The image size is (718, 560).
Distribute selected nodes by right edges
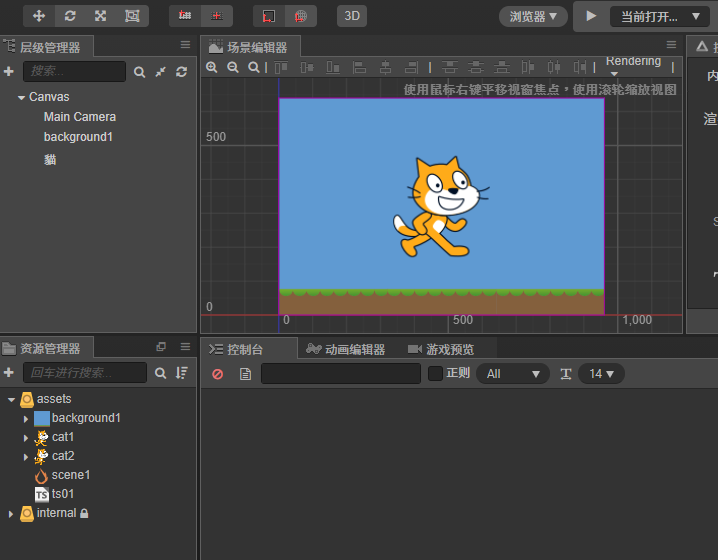pyautogui.click(x=580, y=68)
